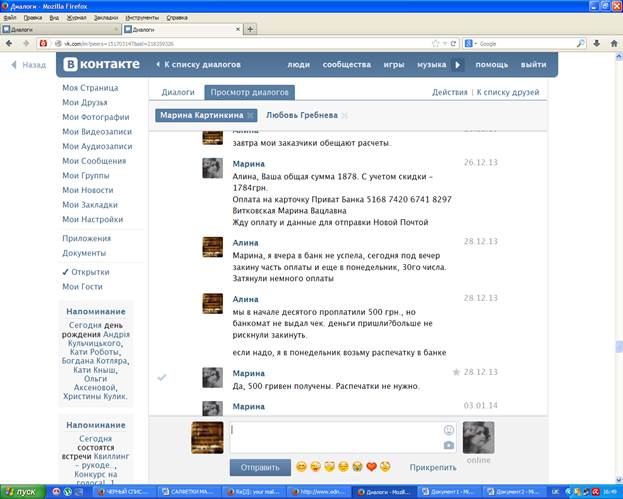Viewport: 623px width, 499px height.
Task: Open the Firefox downloads arrow icon
Action: coord(596,44)
